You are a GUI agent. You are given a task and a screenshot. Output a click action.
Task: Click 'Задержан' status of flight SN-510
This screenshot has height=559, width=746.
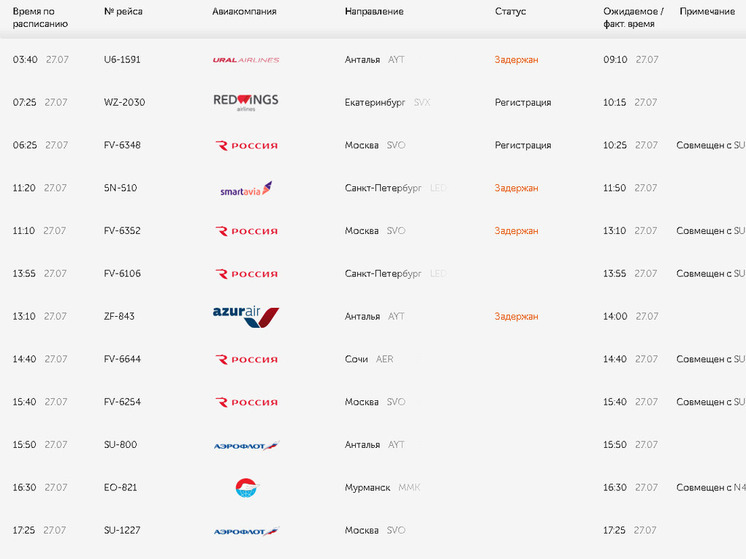pos(516,188)
